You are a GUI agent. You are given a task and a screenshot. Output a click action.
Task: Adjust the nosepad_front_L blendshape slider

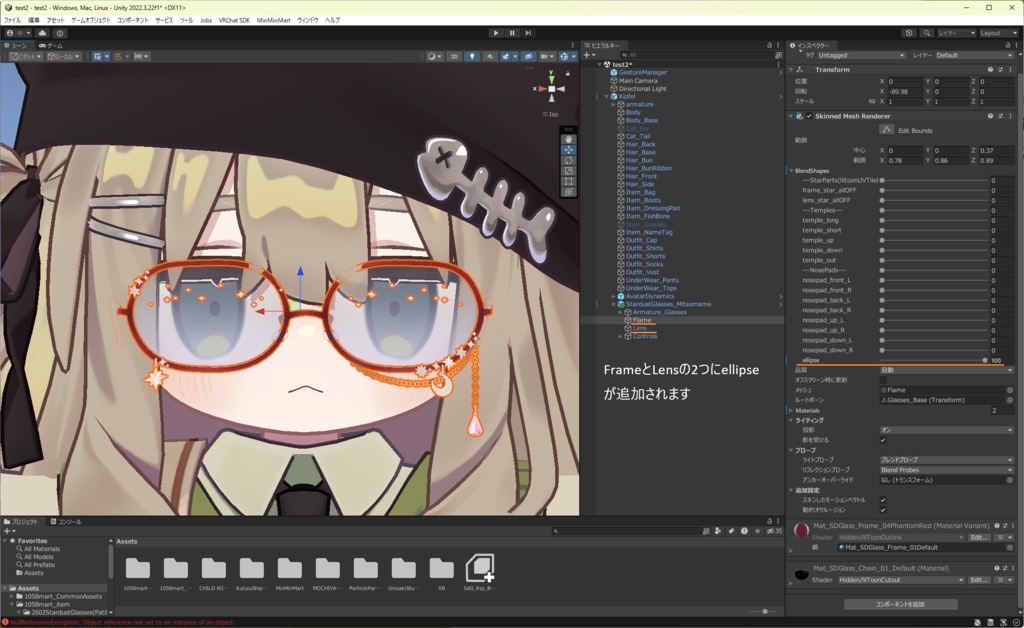[933, 280]
